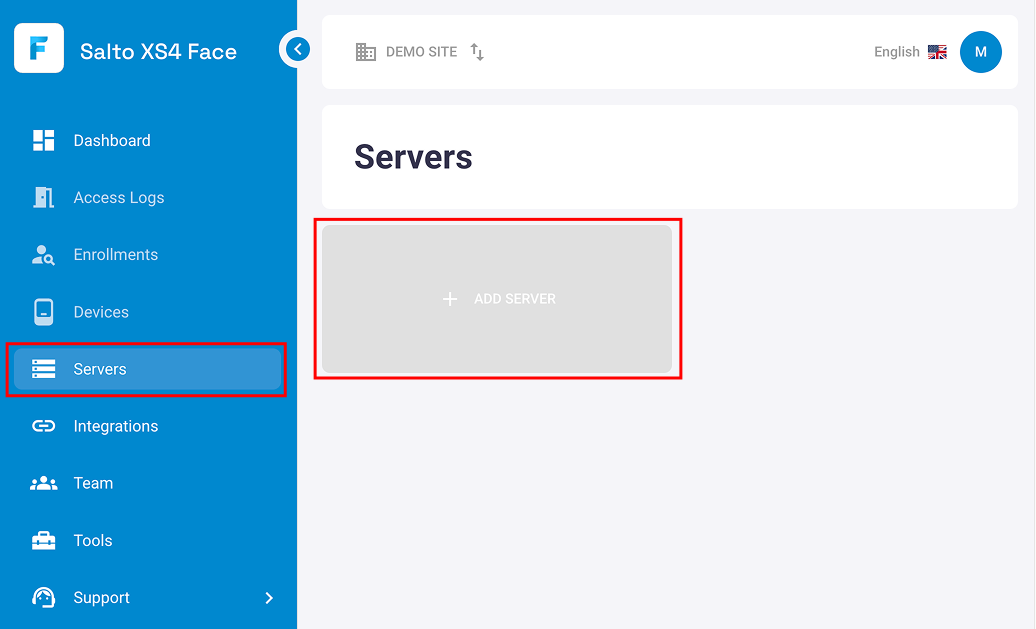Image resolution: width=1036 pixels, height=629 pixels.
Task: Select Dashboard from the sidebar menu
Action: 112,140
